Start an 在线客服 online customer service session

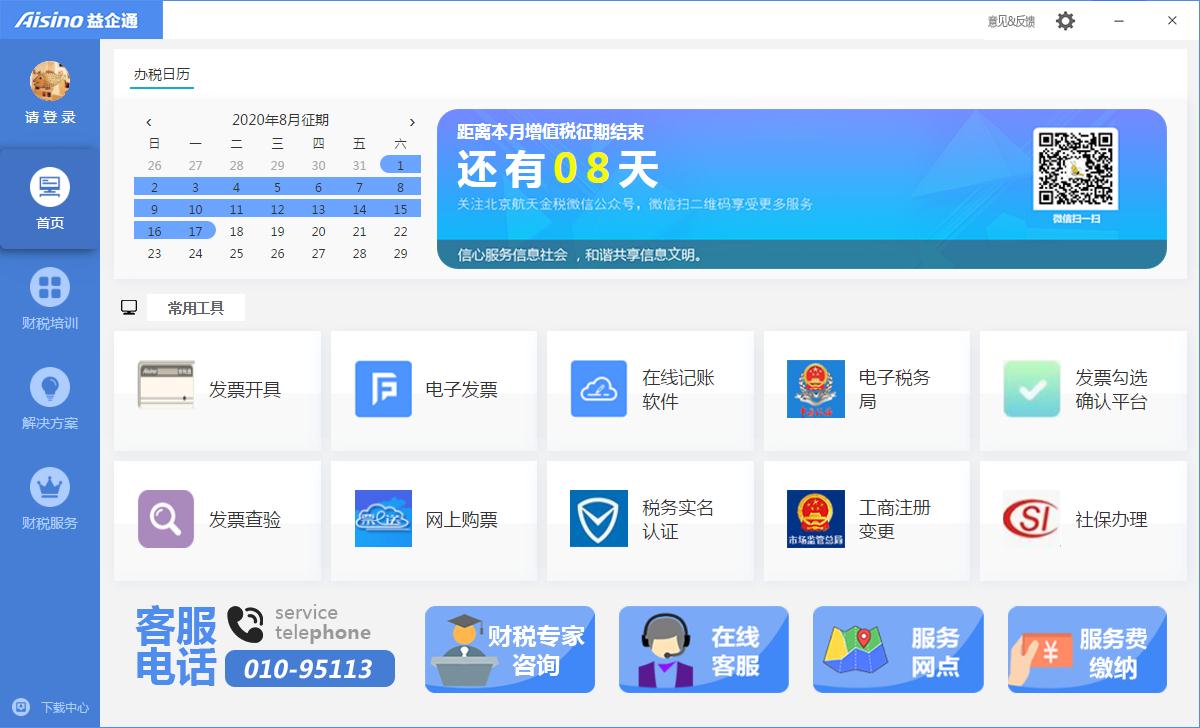tap(703, 649)
